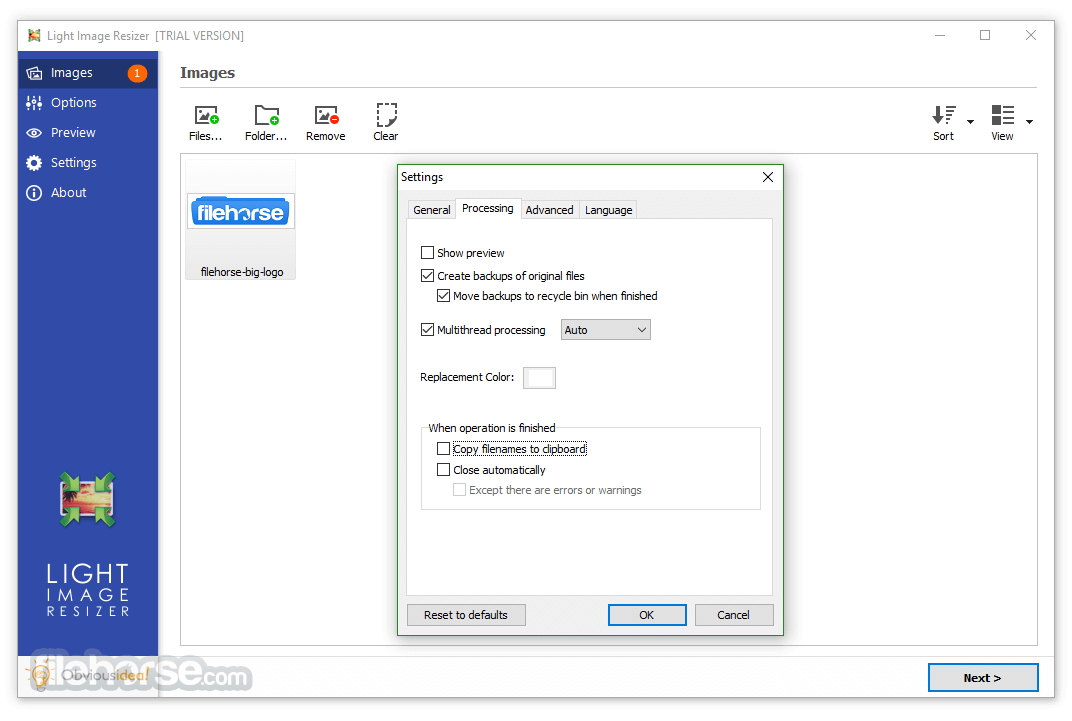1072x721 pixels.
Task: Click the Obviousidea logo link
Action: pos(88,676)
